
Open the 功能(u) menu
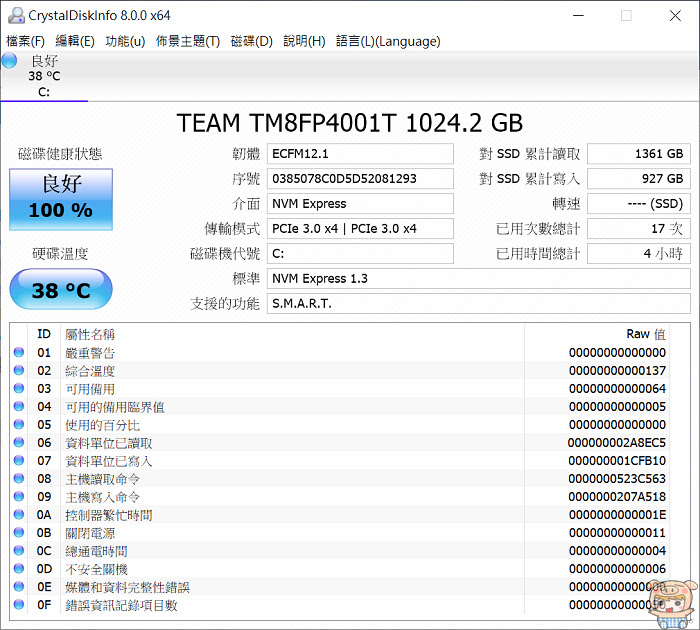(x=125, y=41)
